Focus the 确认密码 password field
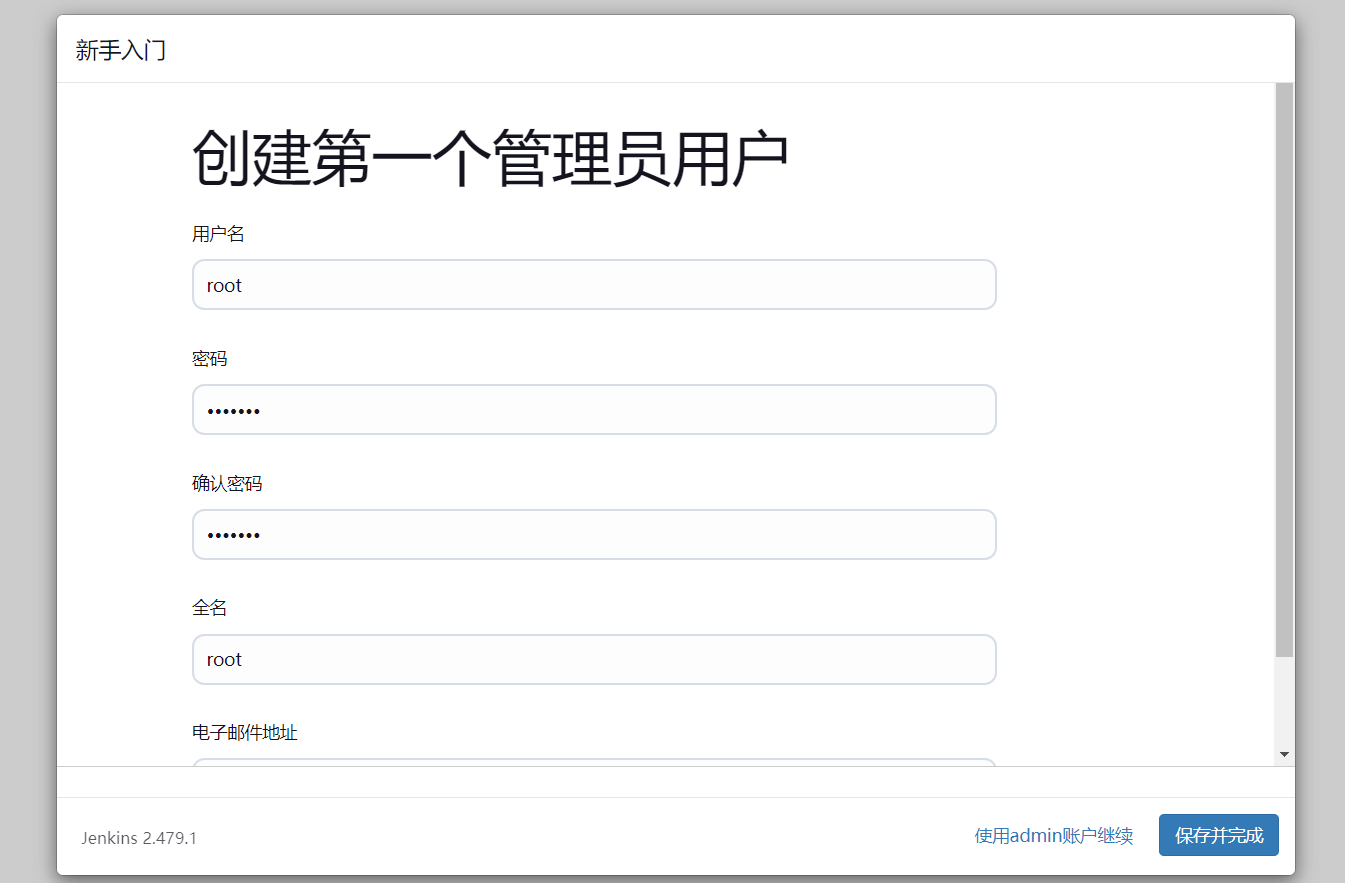Screen dimensions: 1345x883 tap(594, 535)
